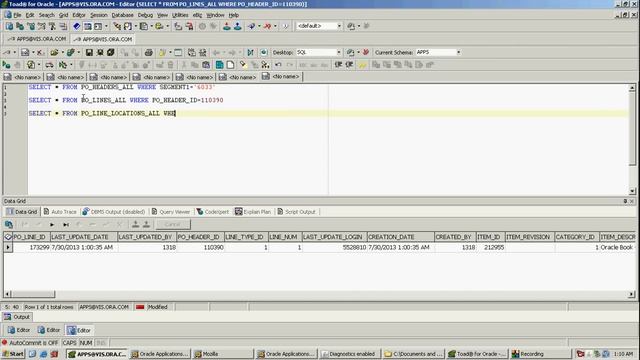Open the Script Output tab
The height and width of the screenshot is (360, 640).
(296, 212)
